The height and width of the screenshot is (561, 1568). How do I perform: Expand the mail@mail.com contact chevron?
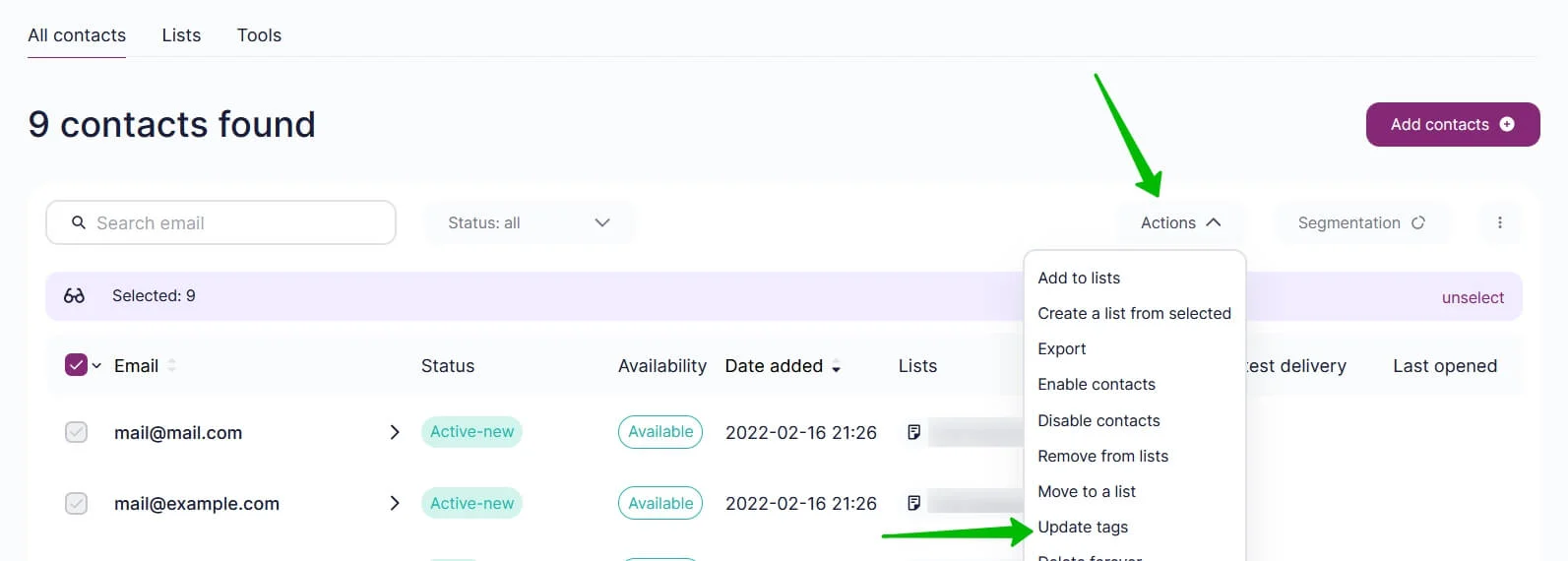(x=395, y=432)
